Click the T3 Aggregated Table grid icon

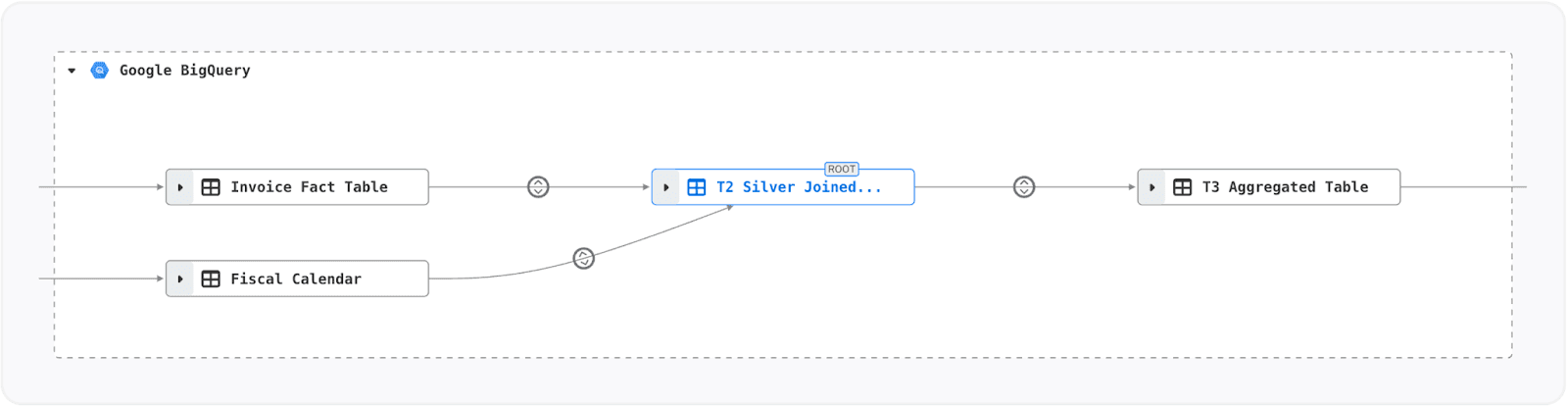click(x=1183, y=187)
